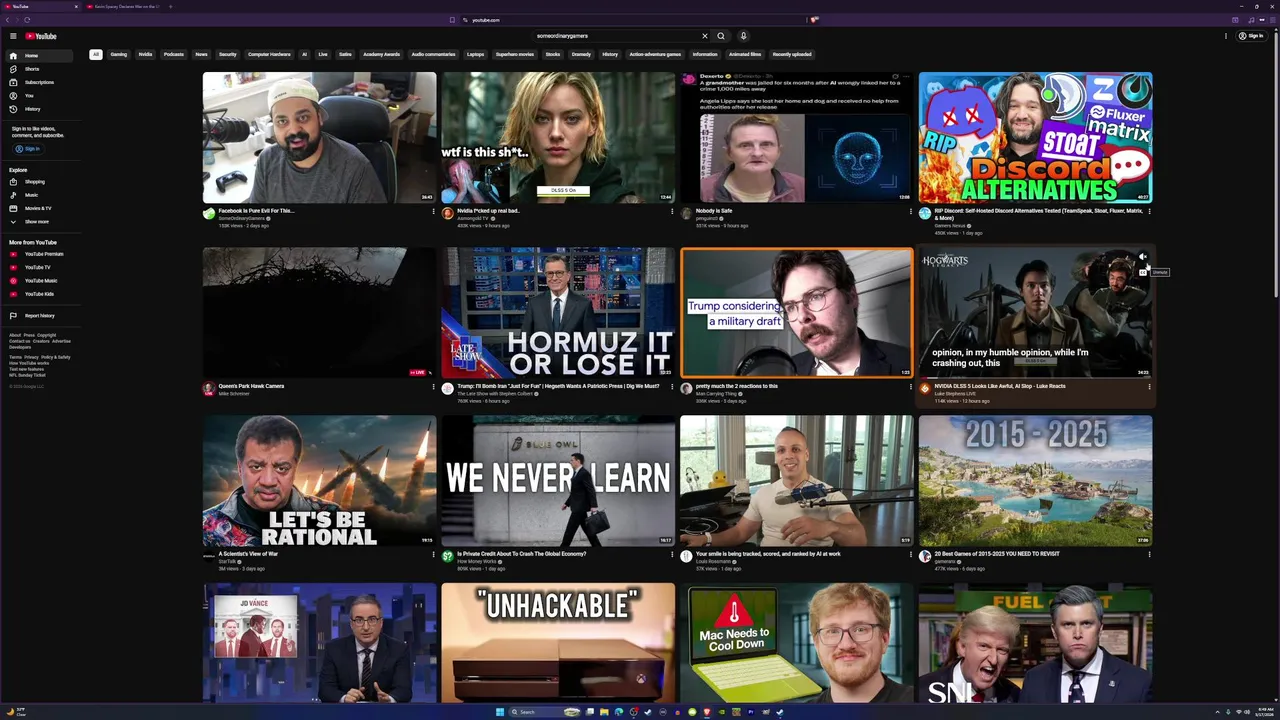Screen dimensions: 1280x720
Task: Open menu for Colbert Trump video
Action: (x=672, y=386)
